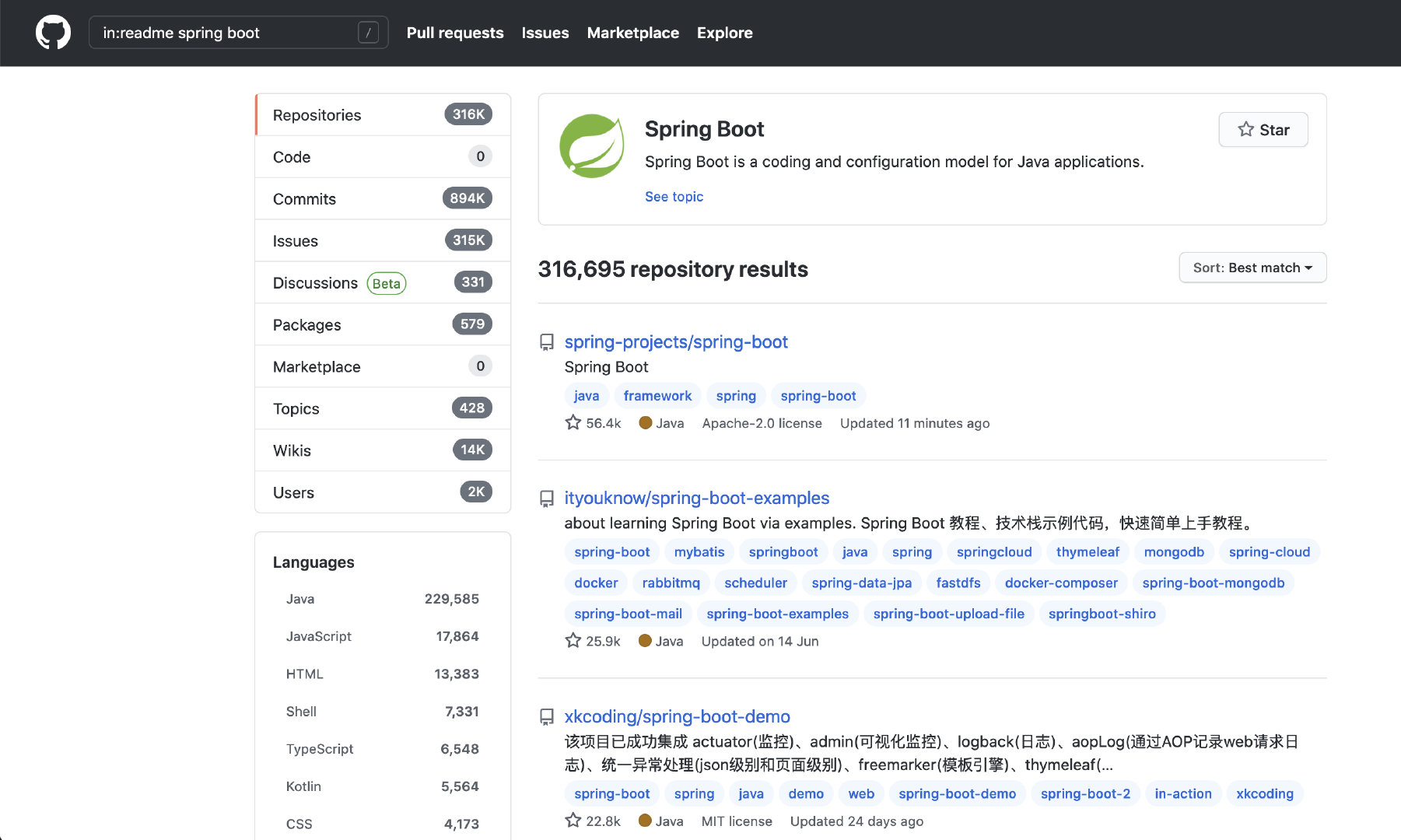Select the Topics result type
The width and height of the screenshot is (1401, 840).
tap(383, 409)
